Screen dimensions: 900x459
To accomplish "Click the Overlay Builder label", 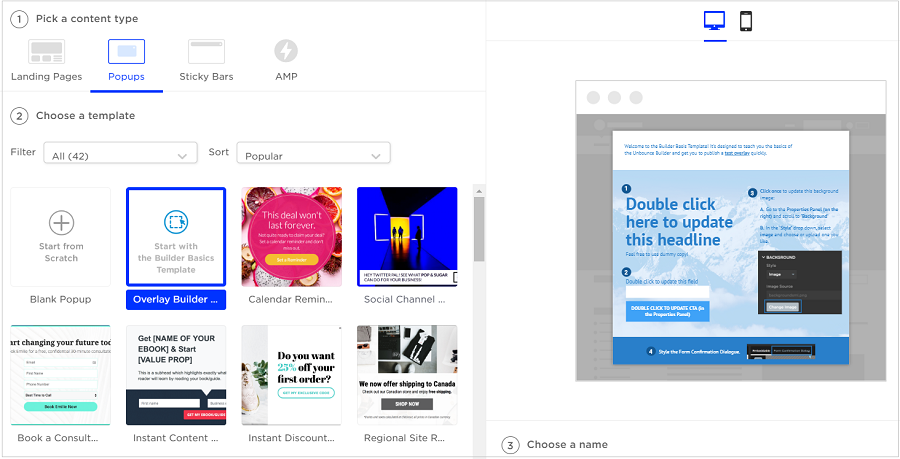I will pyautogui.click(x=176, y=299).
